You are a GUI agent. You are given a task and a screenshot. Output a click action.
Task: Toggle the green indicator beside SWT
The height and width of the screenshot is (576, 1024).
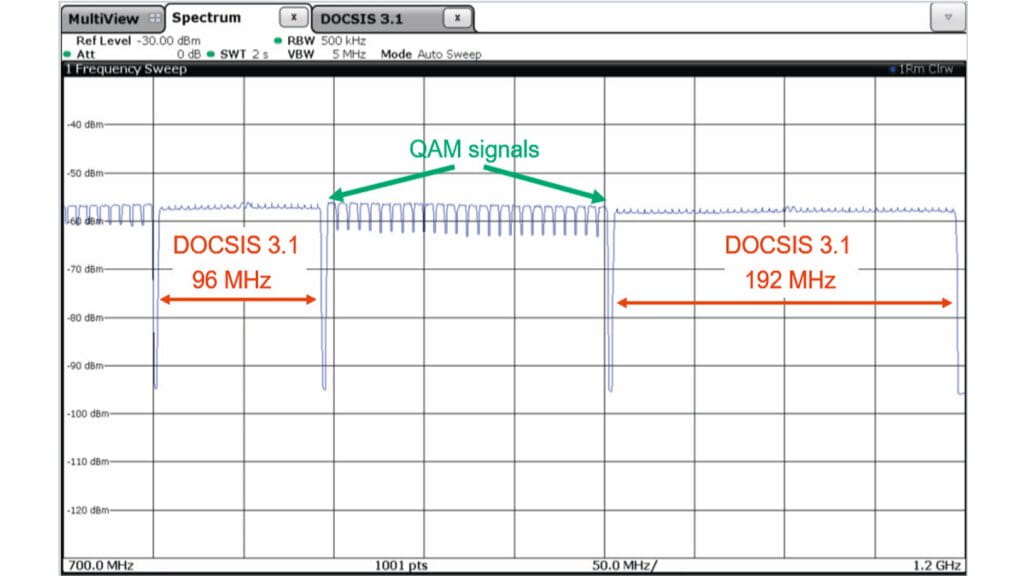click(212, 54)
